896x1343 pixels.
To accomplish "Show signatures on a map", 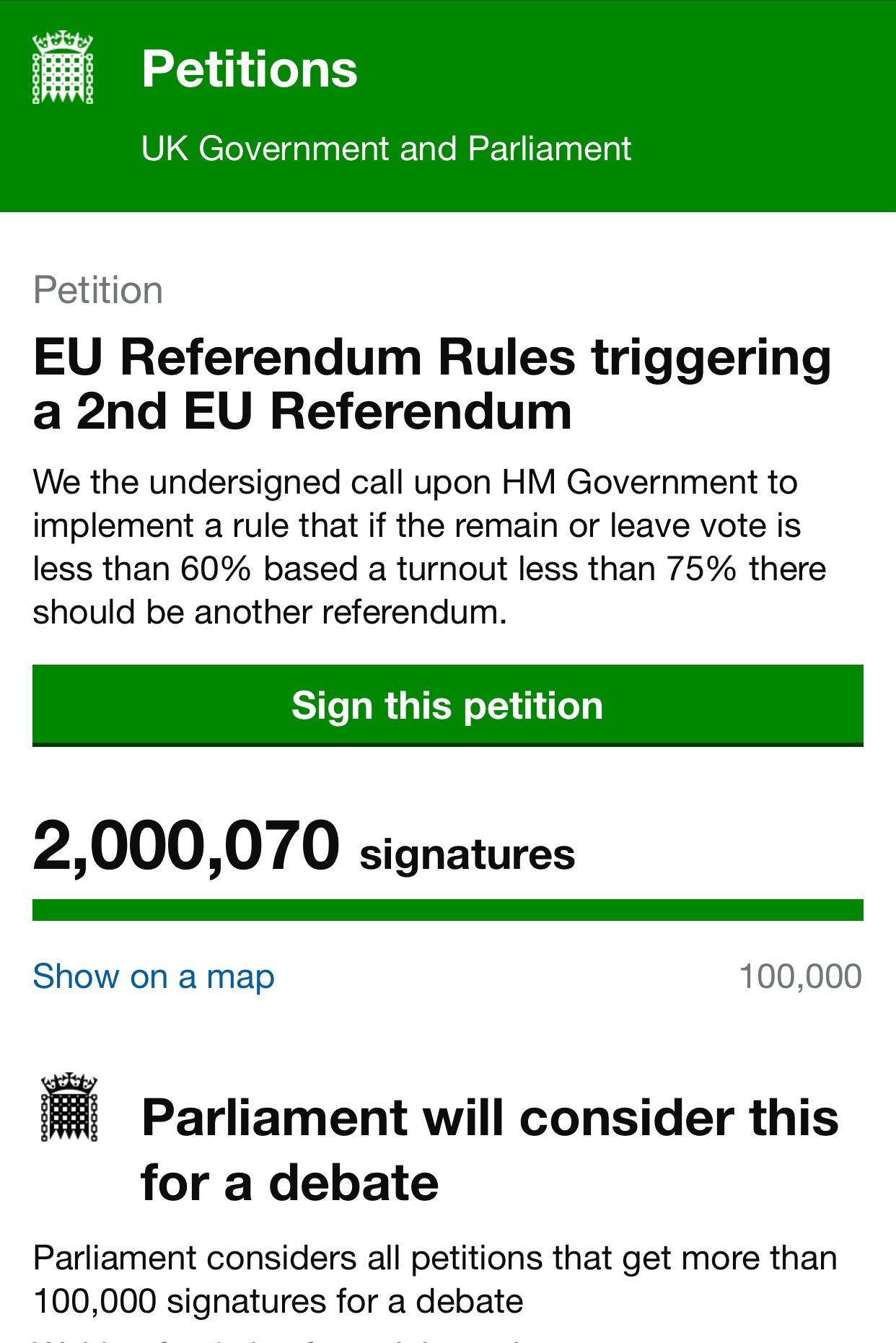I will tap(154, 977).
